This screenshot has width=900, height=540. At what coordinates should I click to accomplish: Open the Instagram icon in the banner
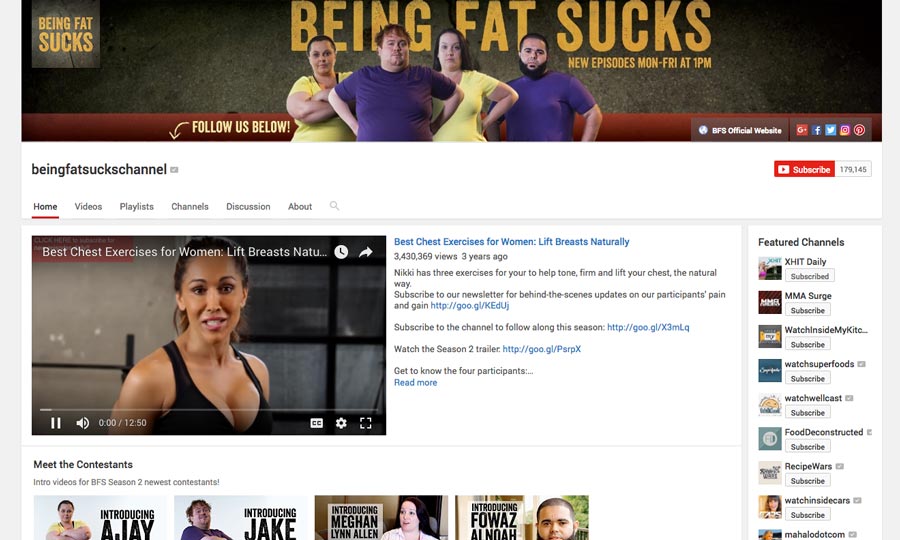coord(845,130)
